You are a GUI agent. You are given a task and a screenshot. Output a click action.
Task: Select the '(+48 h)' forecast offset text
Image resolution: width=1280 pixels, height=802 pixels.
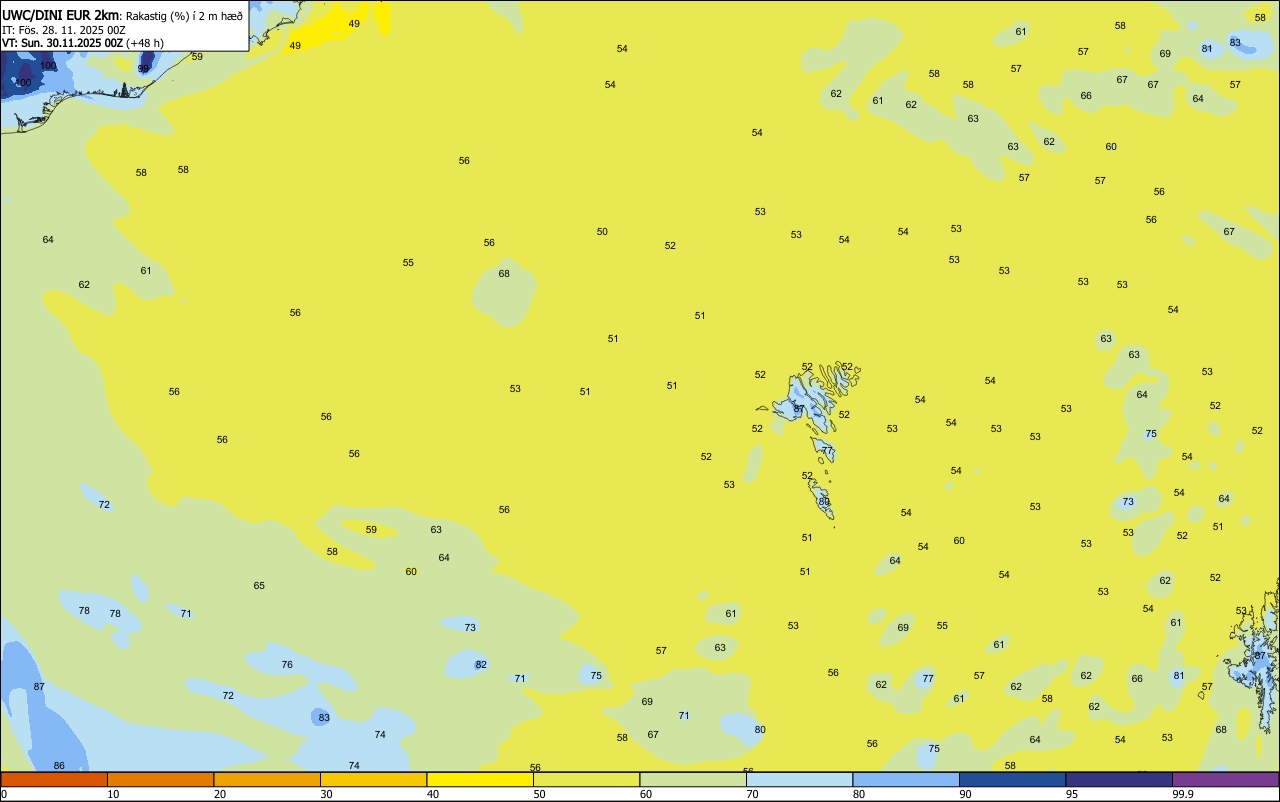point(145,43)
